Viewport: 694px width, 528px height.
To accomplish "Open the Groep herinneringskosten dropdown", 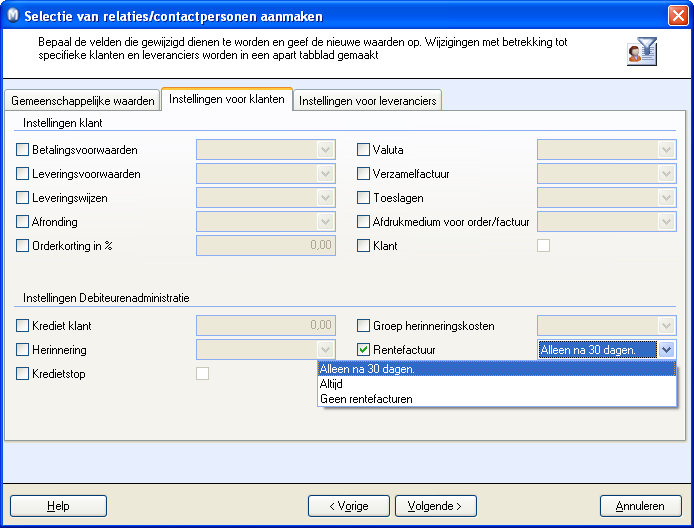I will [667, 326].
